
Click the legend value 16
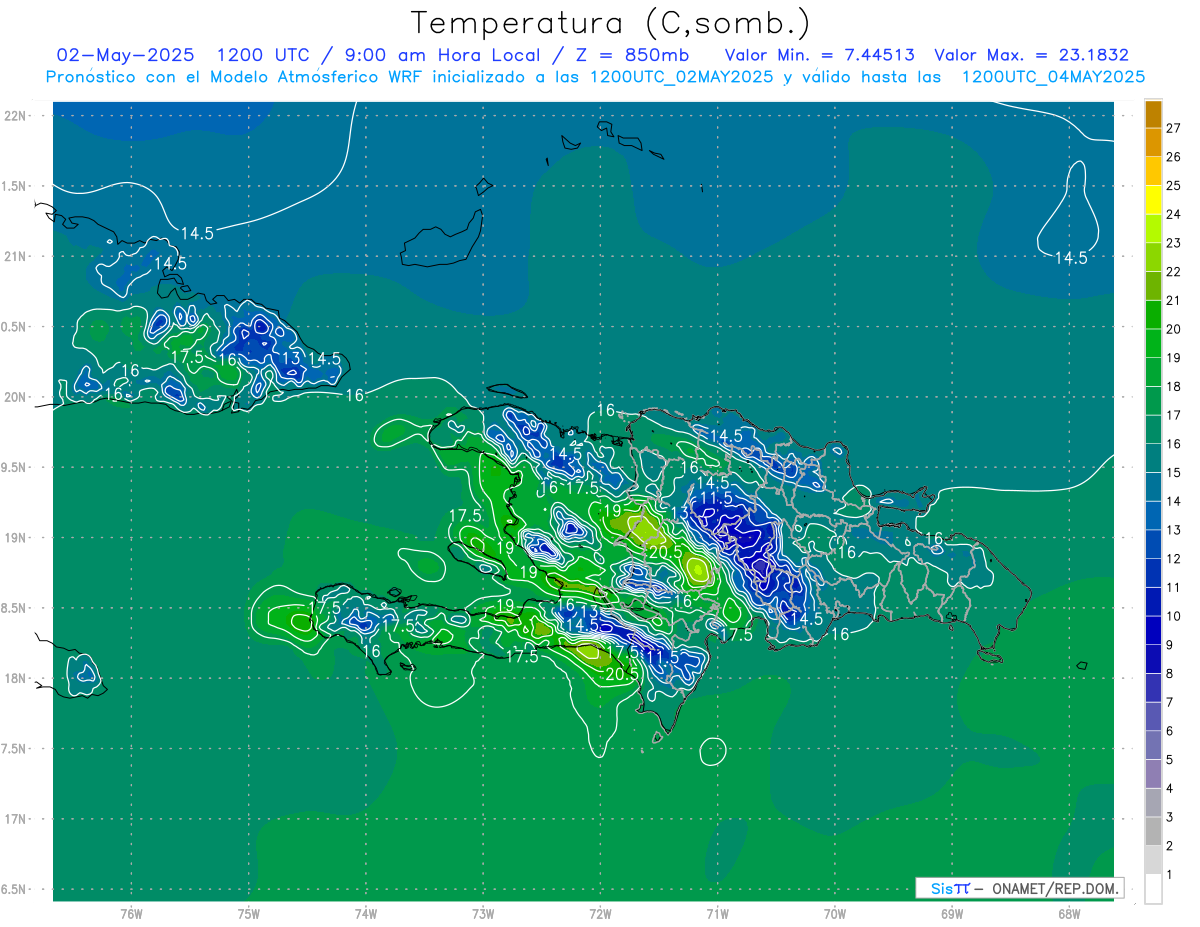1174,444
